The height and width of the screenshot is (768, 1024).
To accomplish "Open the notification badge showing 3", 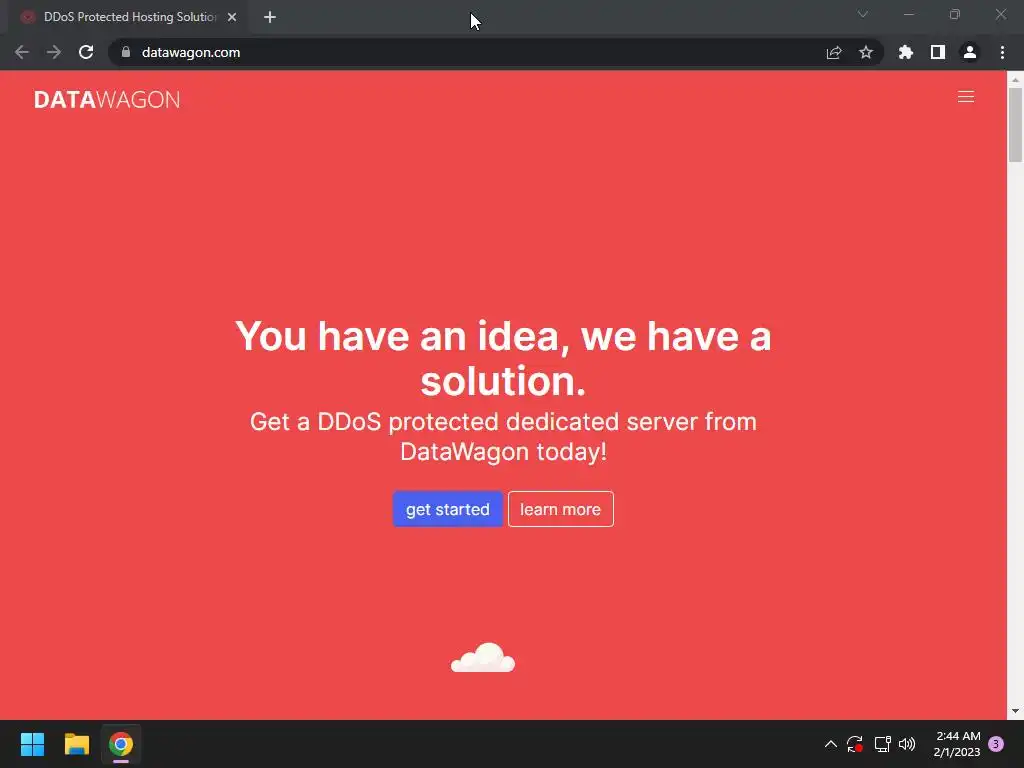I will pyautogui.click(x=996, y=744).
